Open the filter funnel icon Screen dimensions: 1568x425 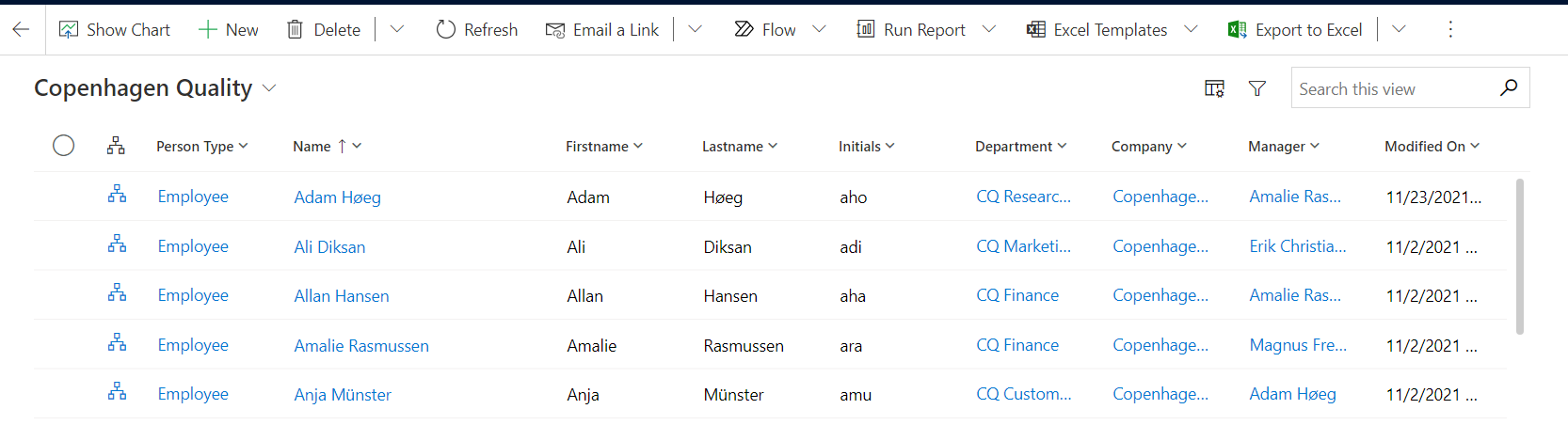[x=1256, y=88]
